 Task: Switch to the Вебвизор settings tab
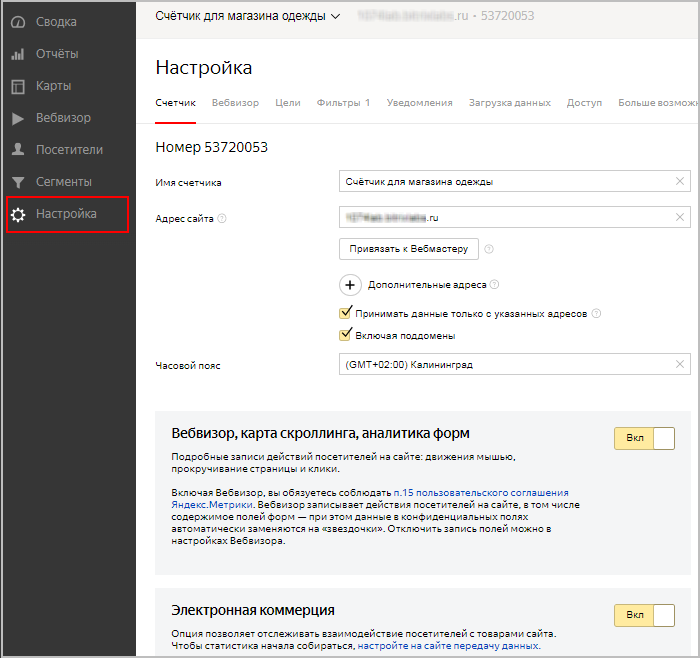pyautogui.click(x=235, y=103)
